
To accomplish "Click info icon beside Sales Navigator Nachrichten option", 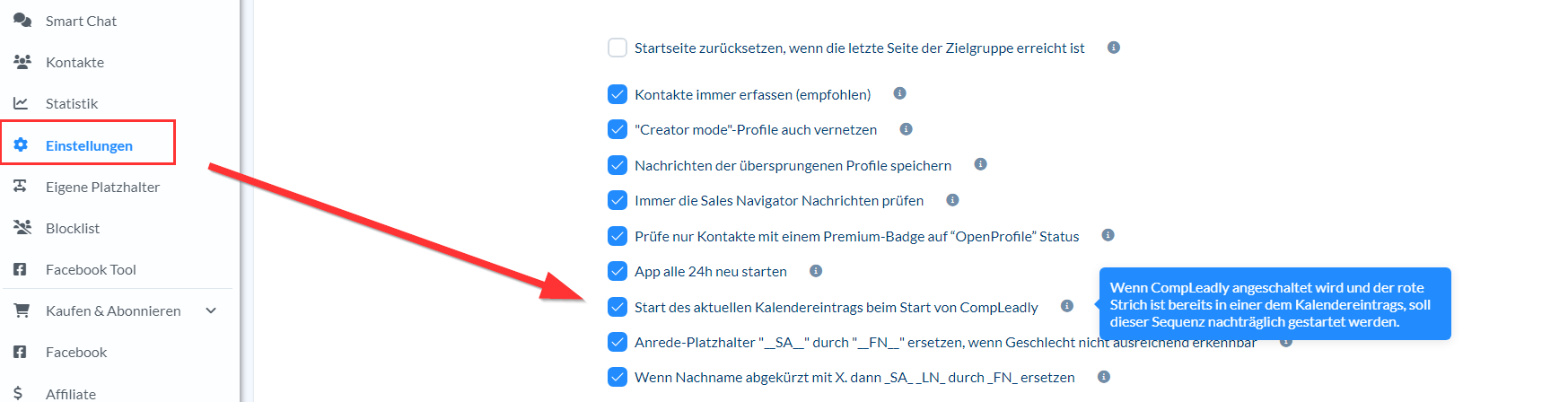I will pyautogui.click(x=952, y=200).
